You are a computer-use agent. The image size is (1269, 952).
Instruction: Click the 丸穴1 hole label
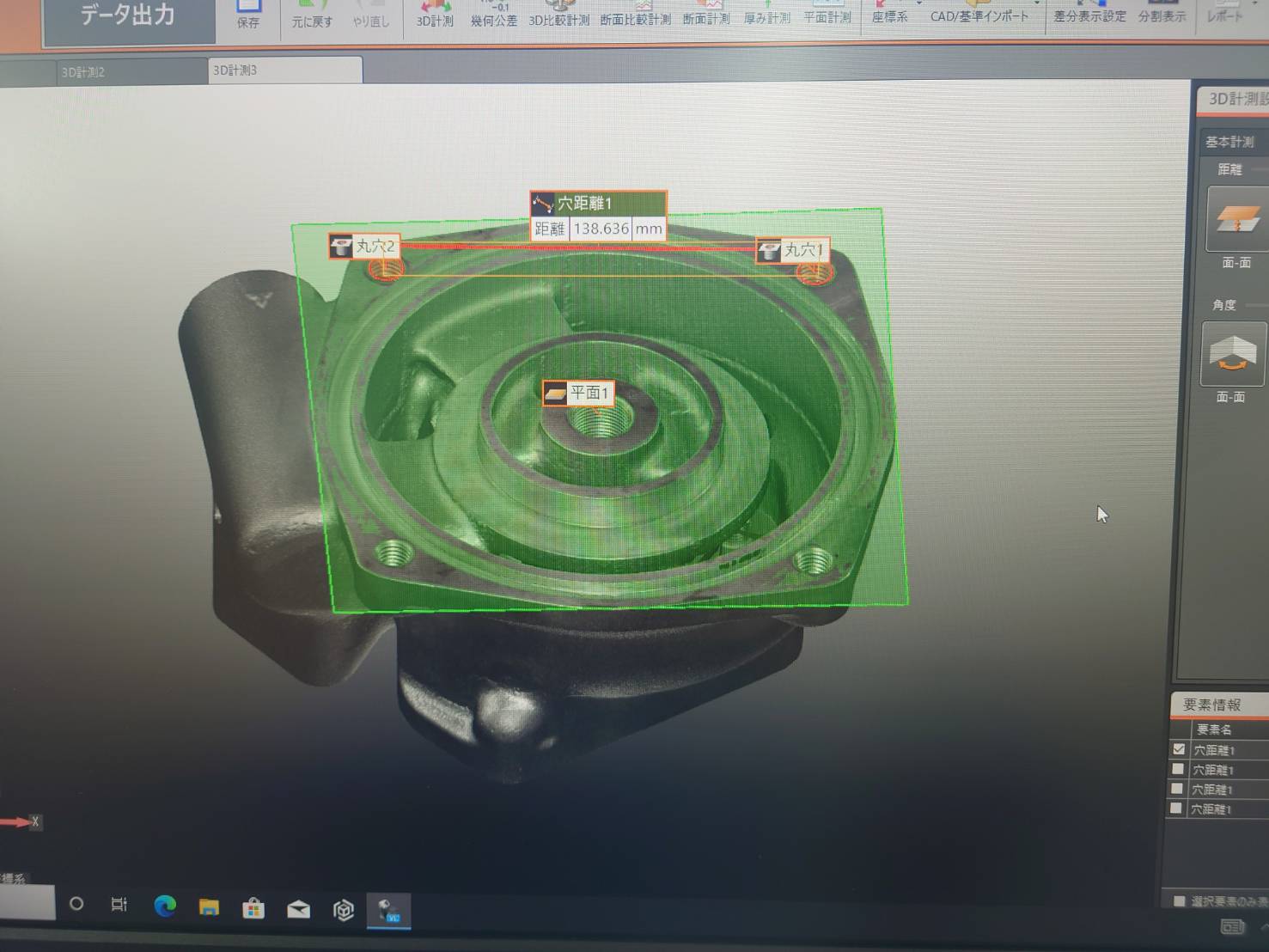coord(793,250)
